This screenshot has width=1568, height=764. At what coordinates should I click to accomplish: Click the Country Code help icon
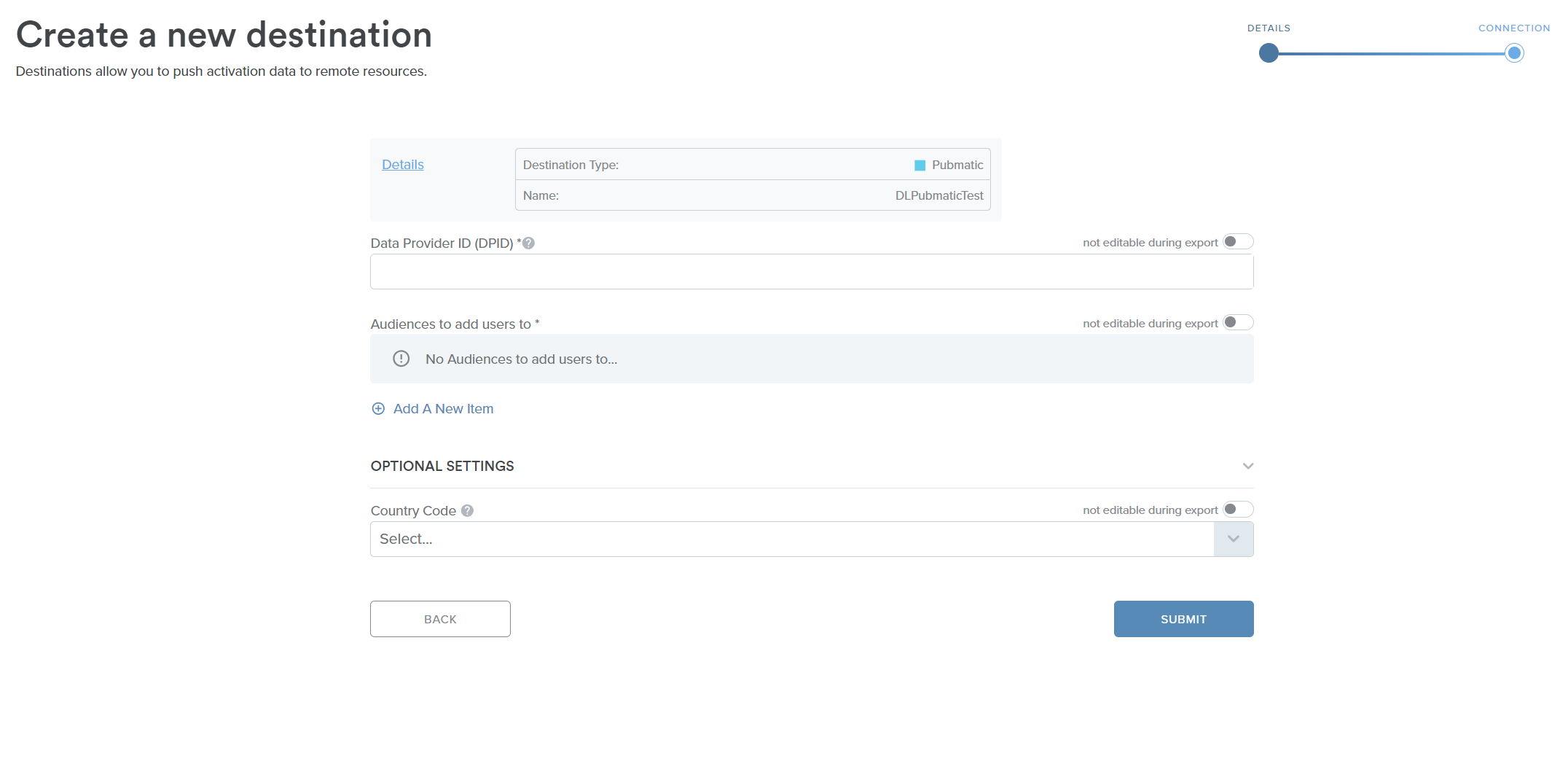tap(467, 511)
